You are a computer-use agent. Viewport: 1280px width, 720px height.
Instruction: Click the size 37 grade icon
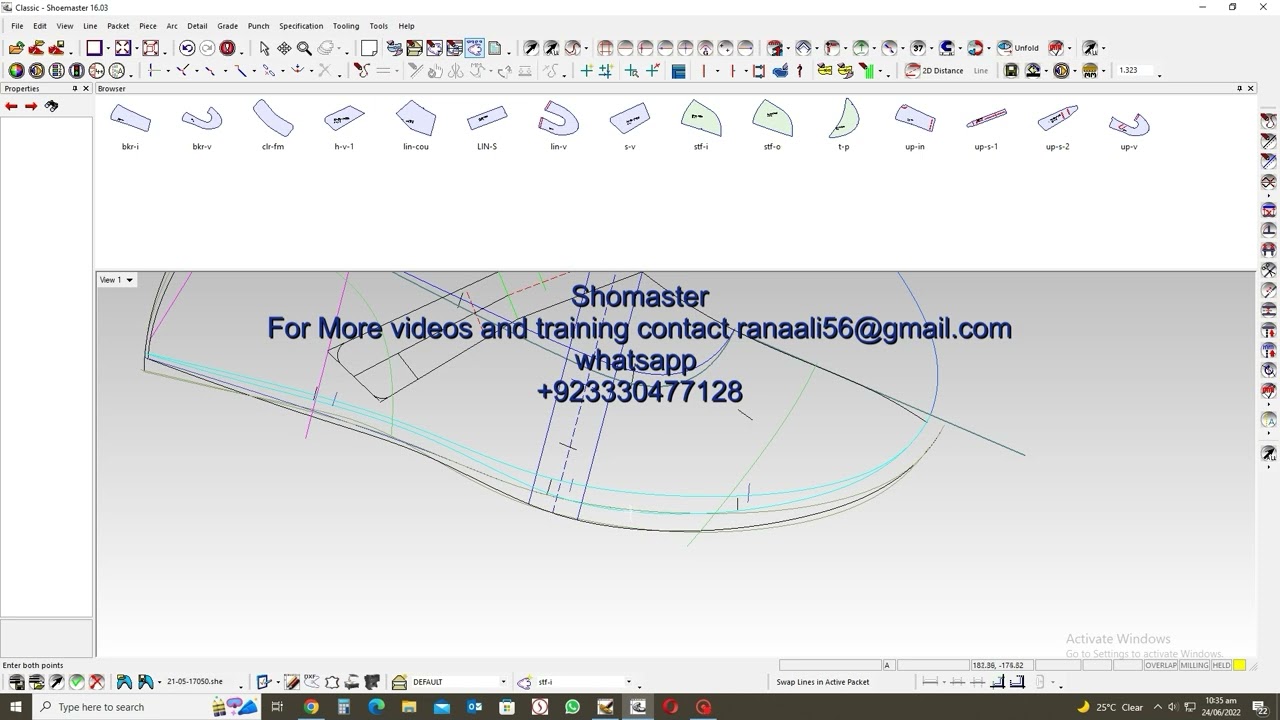click(918, 48)
